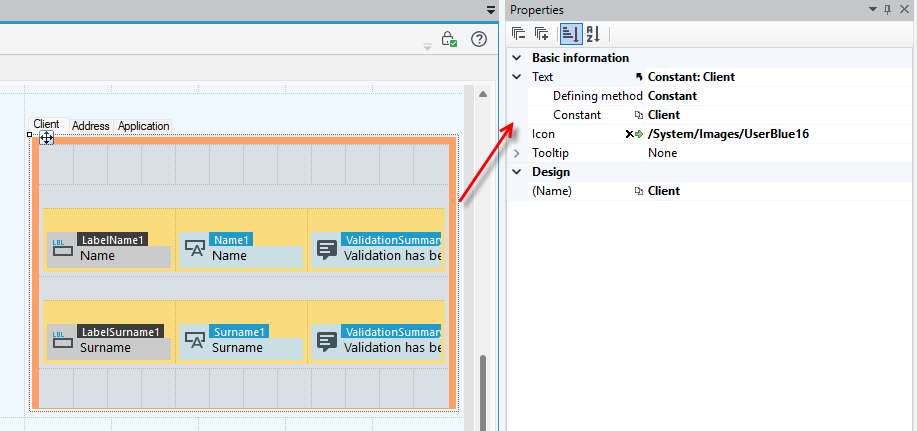Click the LBL icon of LabelSurname1
The image size is (917, 431).
(x=63, y=340)
